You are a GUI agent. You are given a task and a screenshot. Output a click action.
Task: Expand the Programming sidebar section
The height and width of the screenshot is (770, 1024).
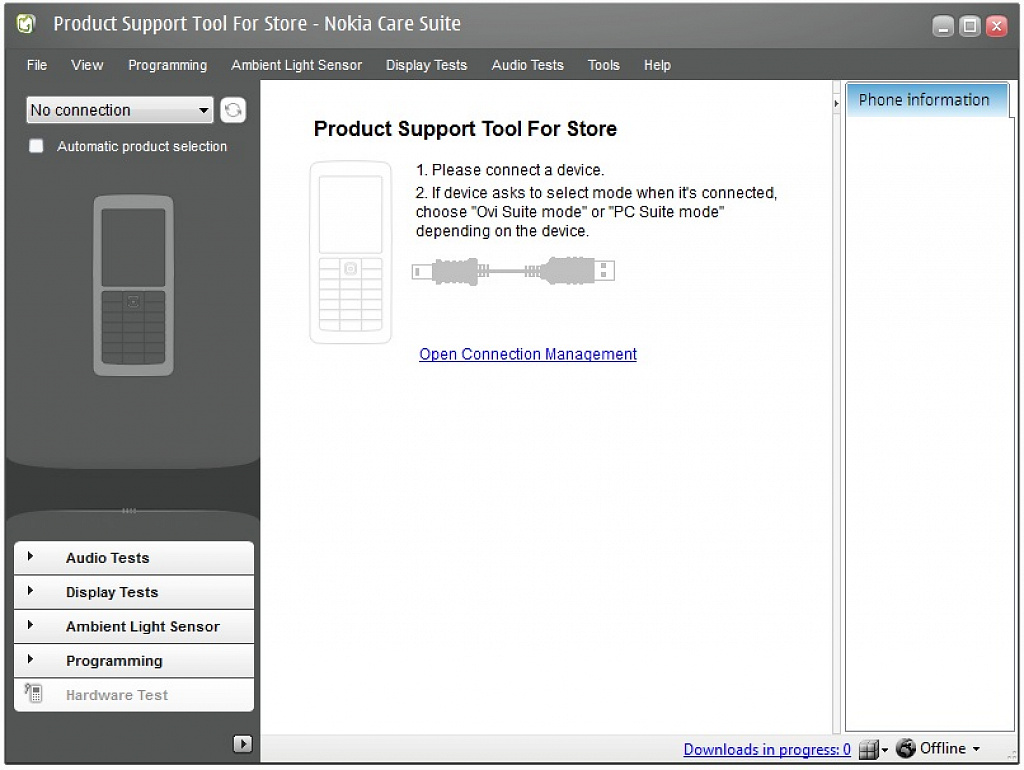pos(134,660)
